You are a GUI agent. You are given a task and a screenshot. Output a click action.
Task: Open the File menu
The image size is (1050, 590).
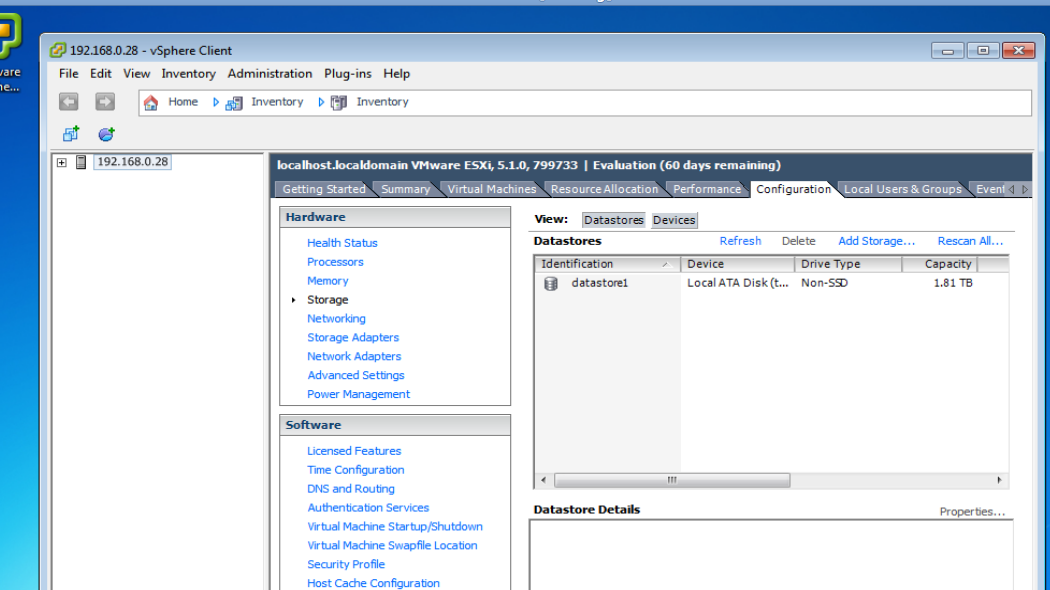(68, 74)
